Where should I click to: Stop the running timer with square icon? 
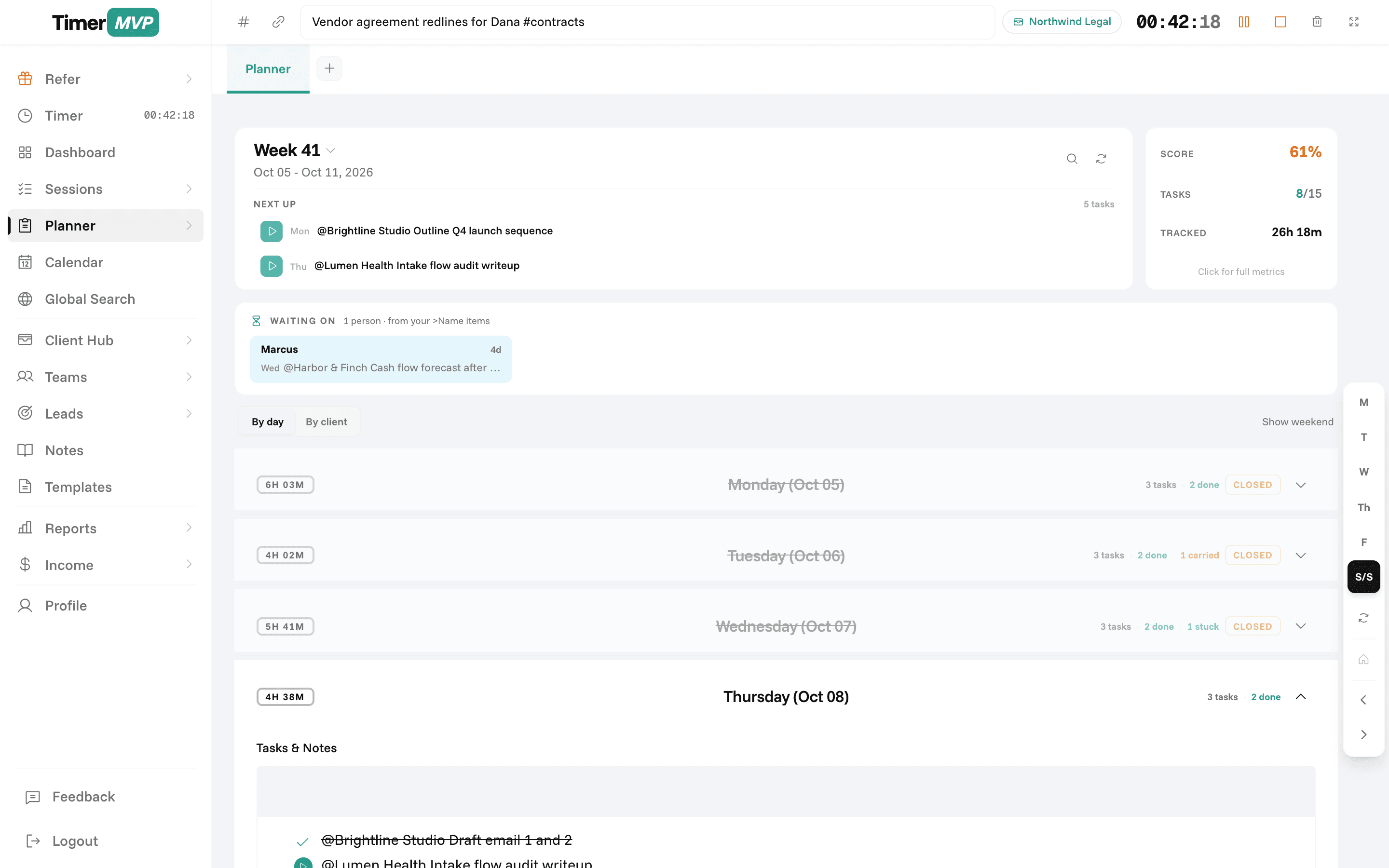point(1280,22)
